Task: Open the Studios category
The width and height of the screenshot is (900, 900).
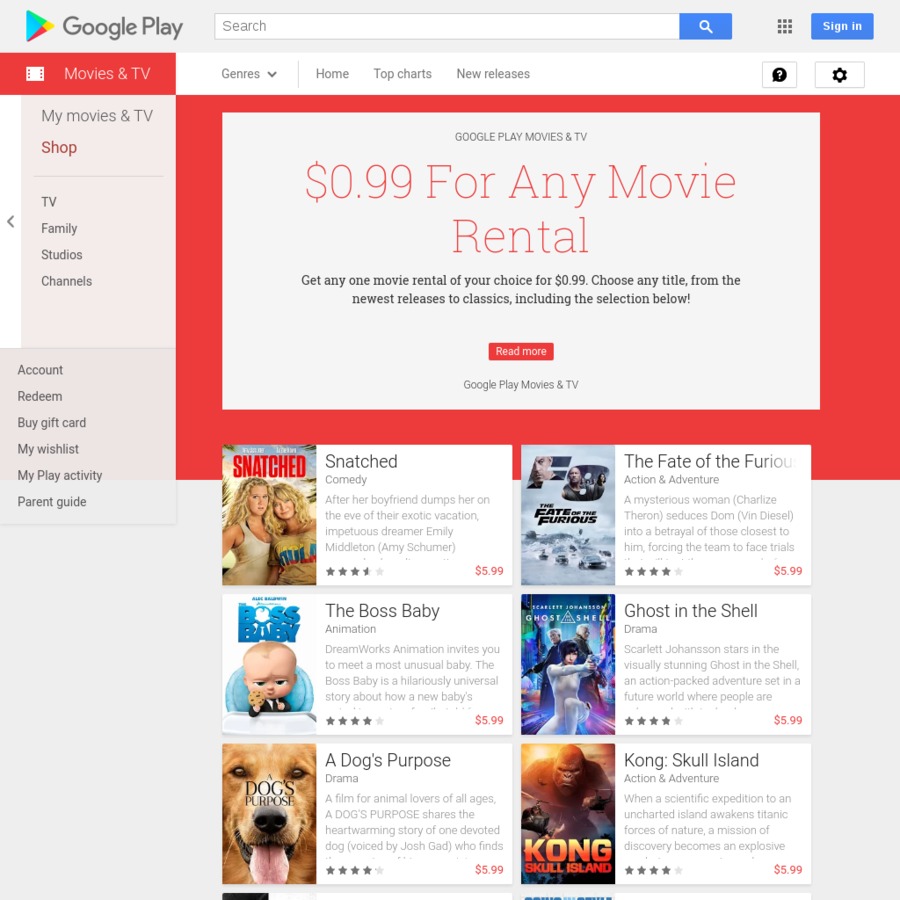Action: click(x=61, y=255)
